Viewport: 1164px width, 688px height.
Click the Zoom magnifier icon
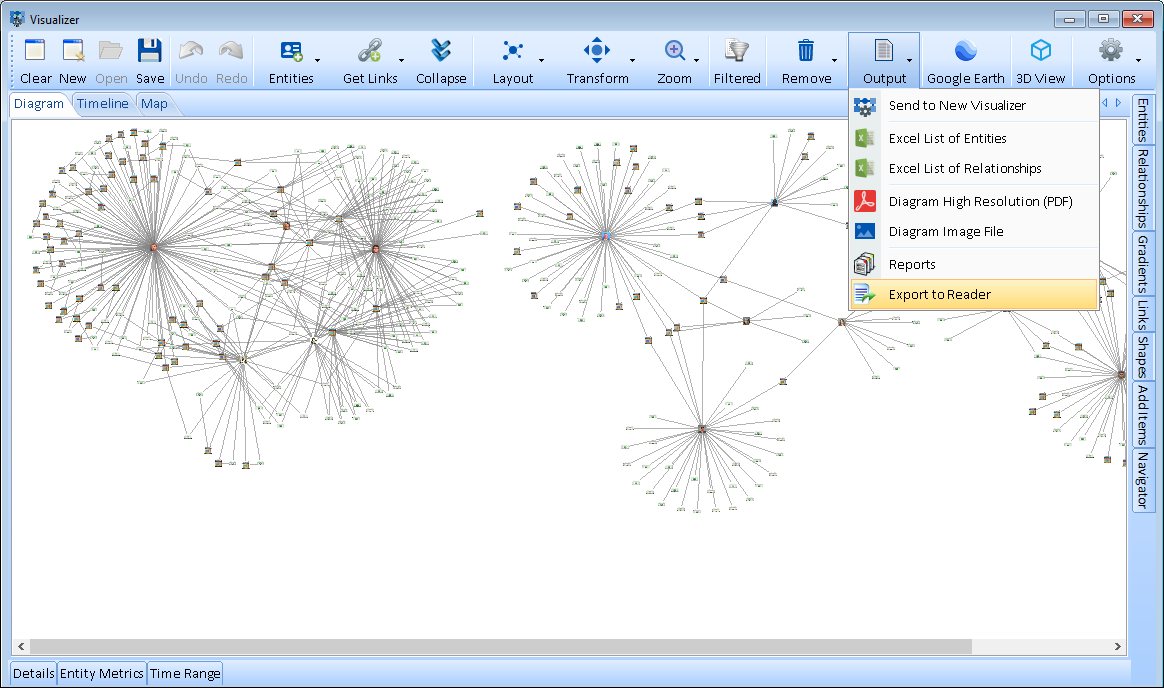674,50
